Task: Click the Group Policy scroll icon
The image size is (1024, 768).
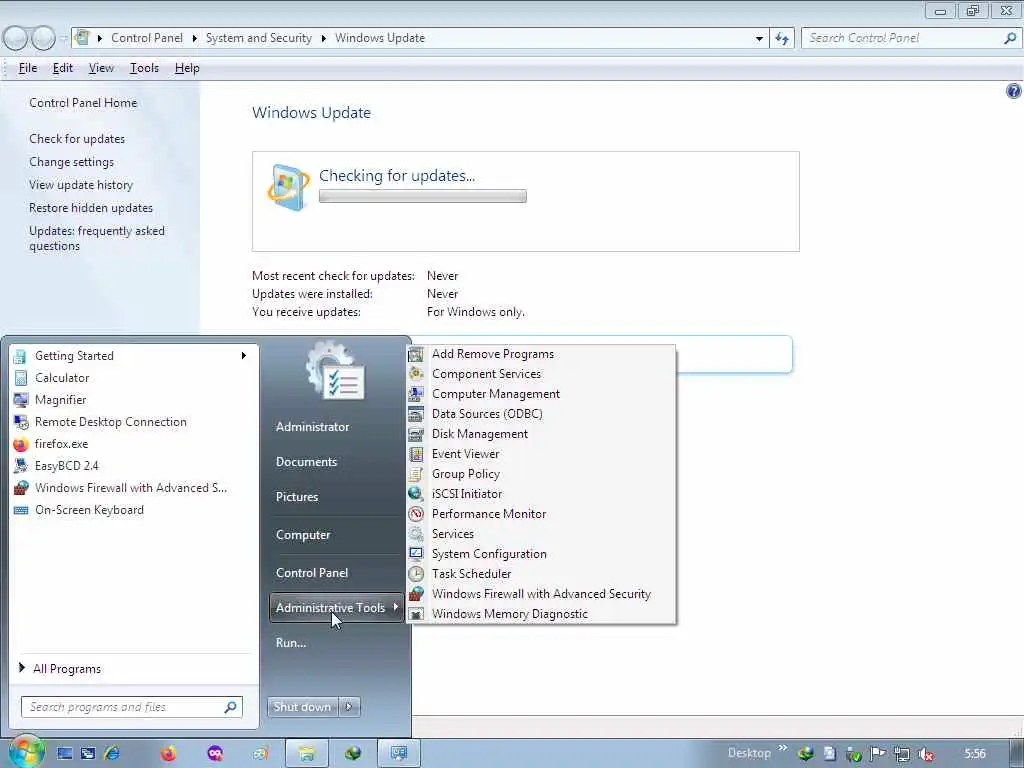Action: coord(415,473)
